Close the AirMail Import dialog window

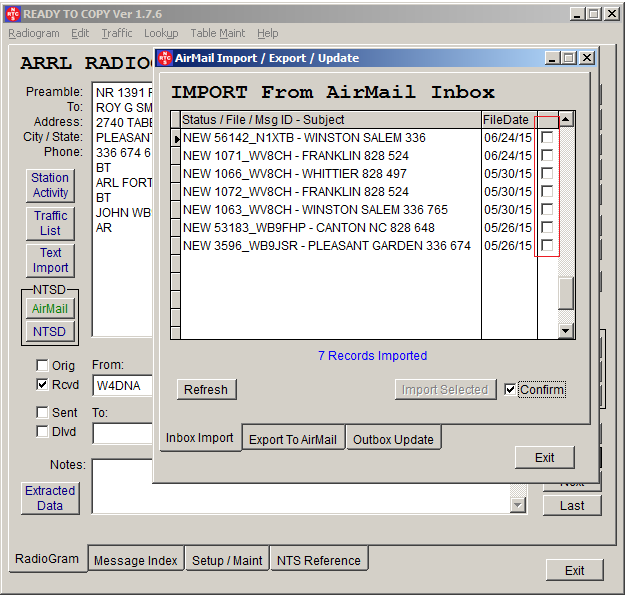pyautogui.click(x=587, y=58)
